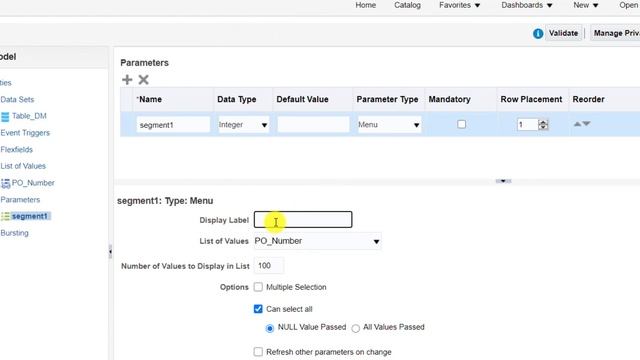Screen dimensions: 640x360
Task: Delete selected parameter with X icon
Action: tap(143, 80)
